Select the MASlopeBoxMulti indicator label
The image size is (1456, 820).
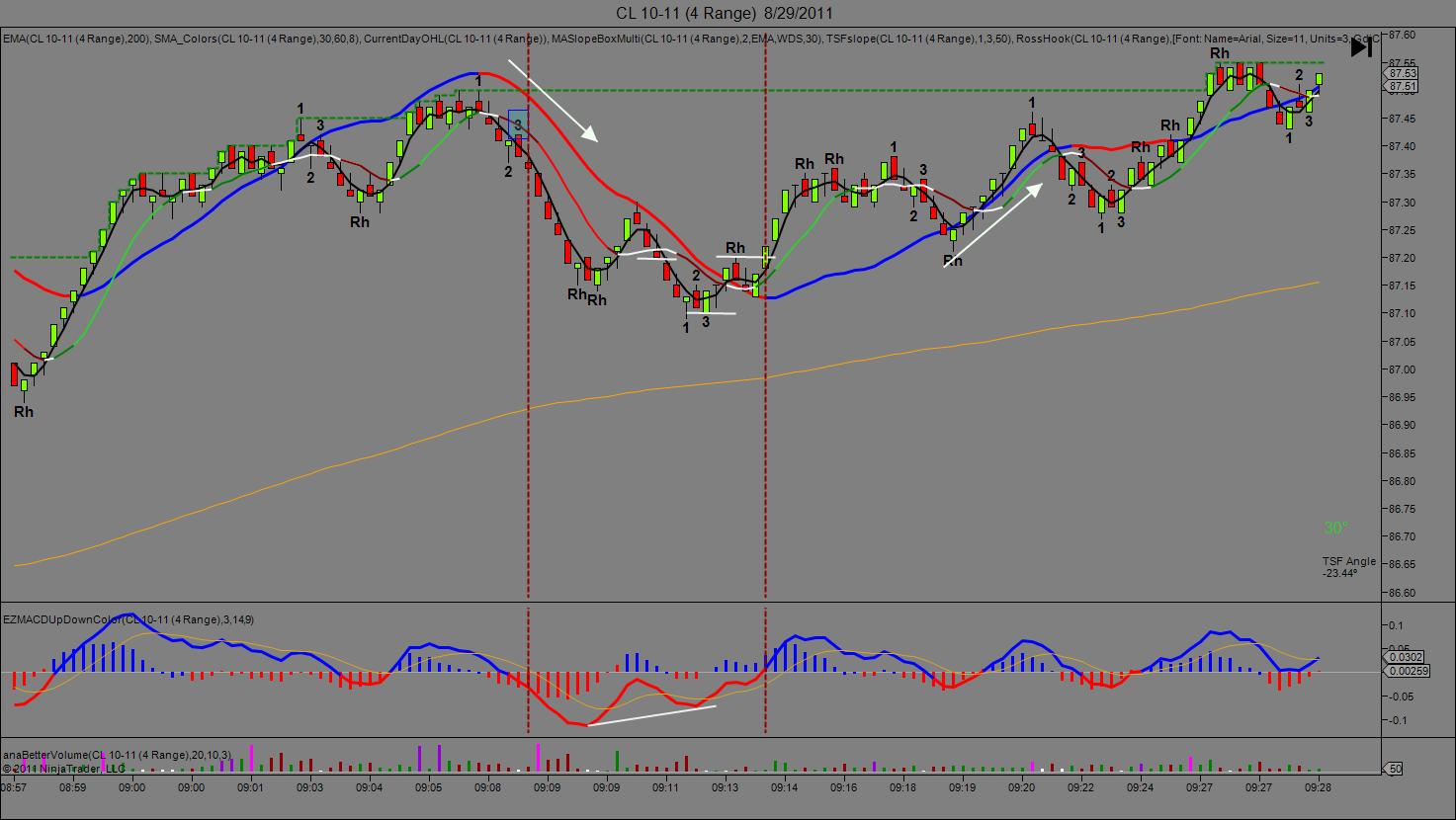pos(687,39)
